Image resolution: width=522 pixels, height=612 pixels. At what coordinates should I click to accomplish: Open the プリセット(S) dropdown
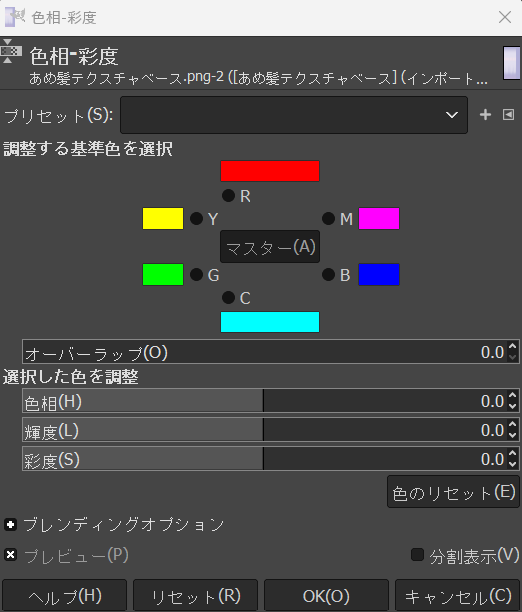coord(294,115)
